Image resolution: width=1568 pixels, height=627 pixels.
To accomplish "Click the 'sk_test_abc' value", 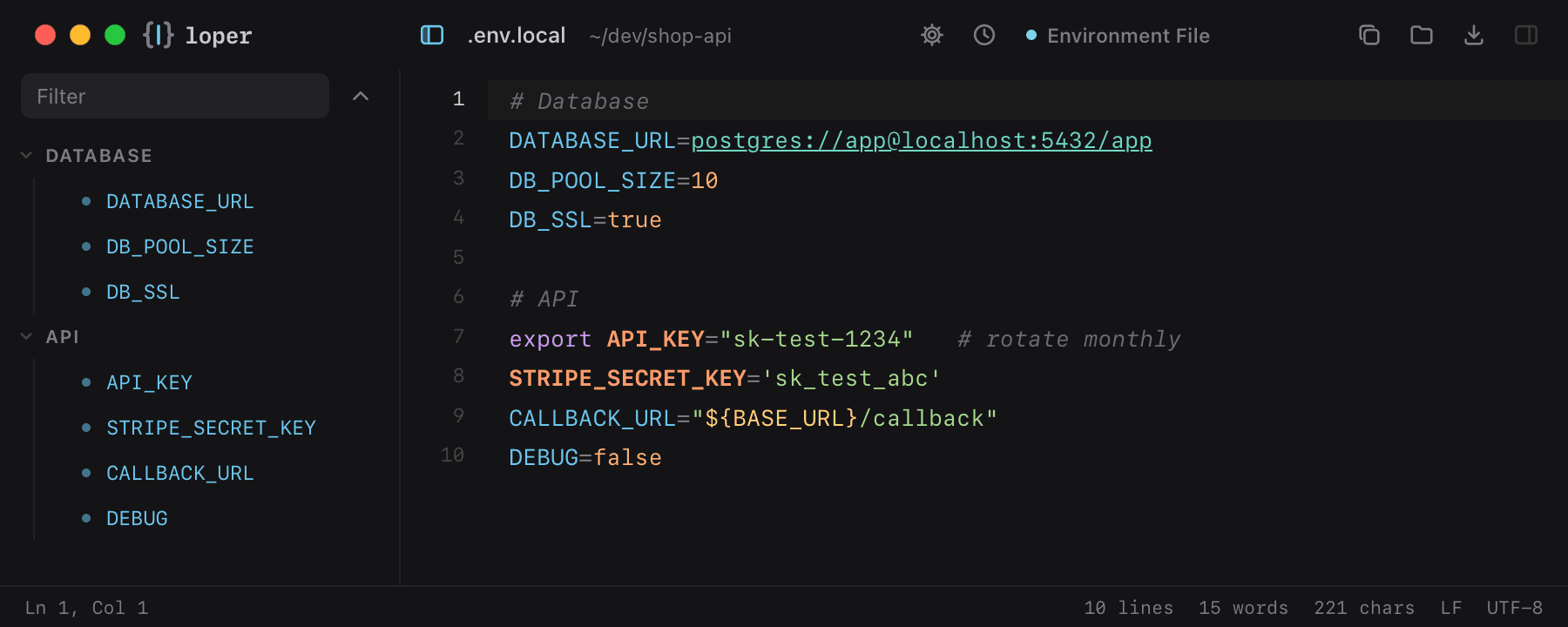I will pos(851,378).
